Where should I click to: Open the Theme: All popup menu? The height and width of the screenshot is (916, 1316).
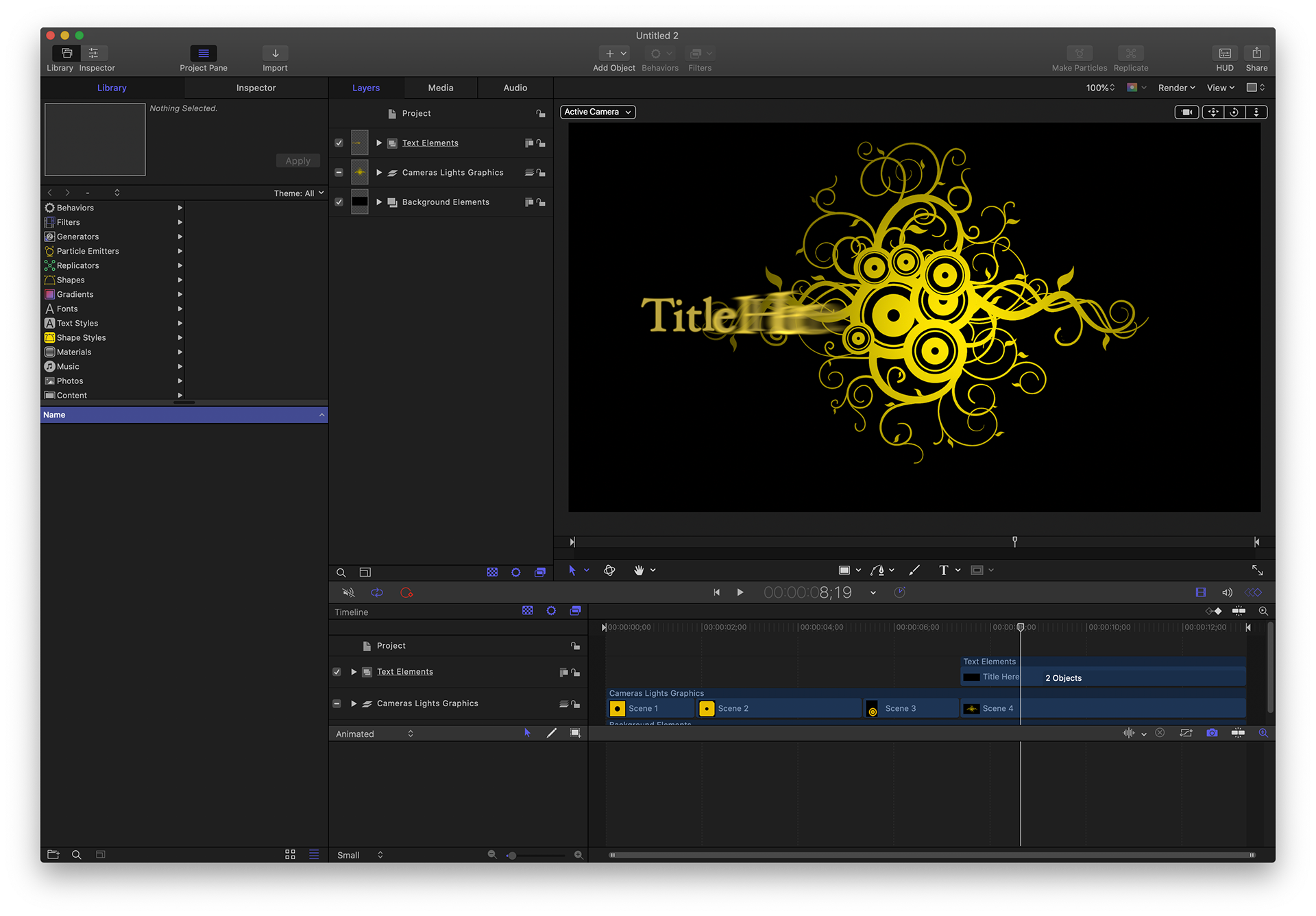point(299,193)
